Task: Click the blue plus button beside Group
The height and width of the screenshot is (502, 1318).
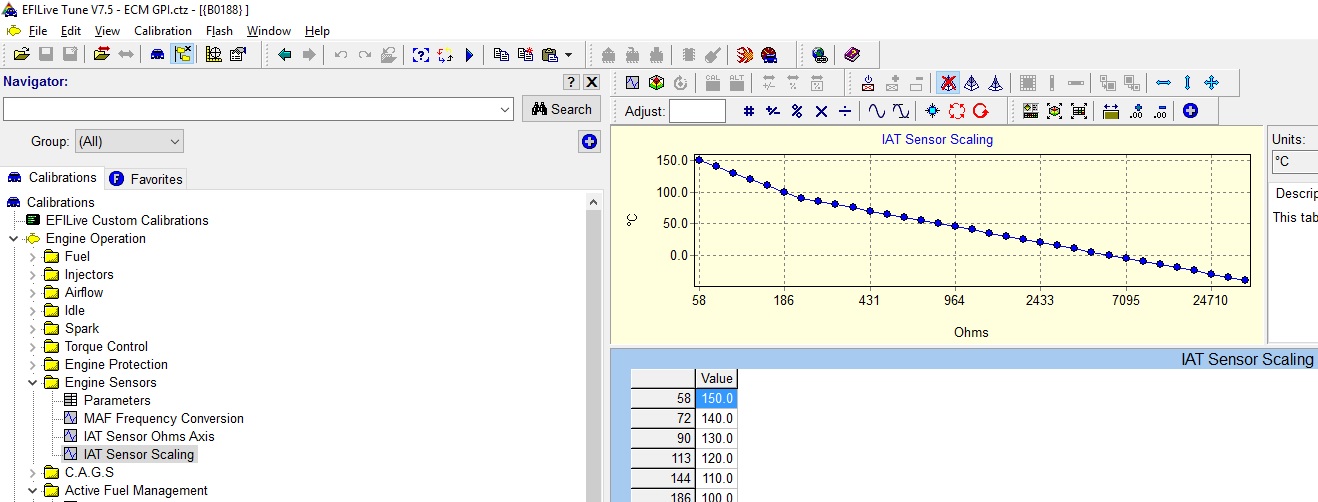Action: point(589,142)
